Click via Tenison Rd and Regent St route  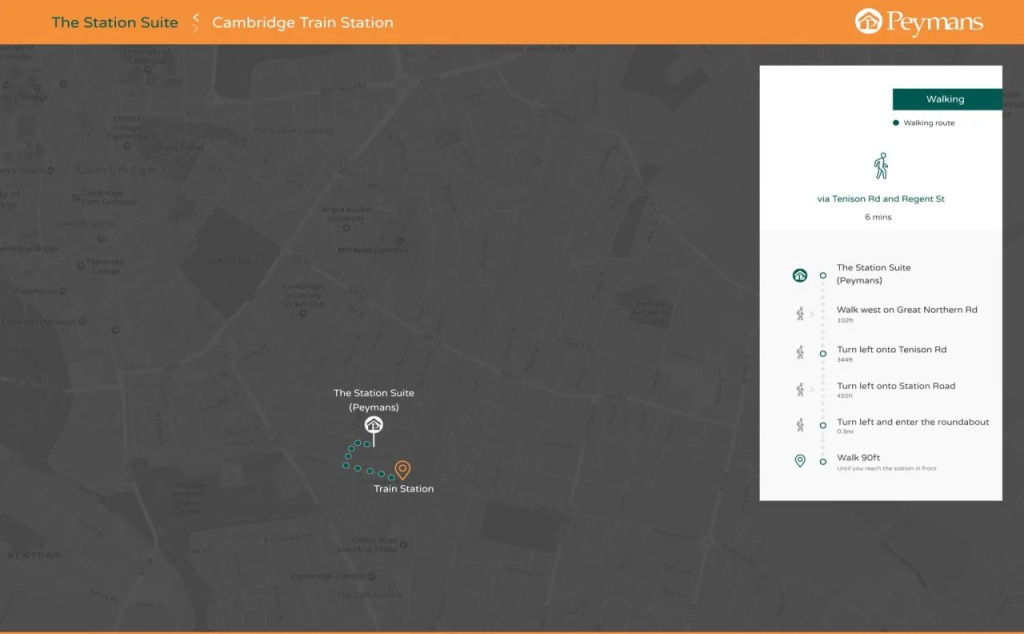[x=880, y=198]
